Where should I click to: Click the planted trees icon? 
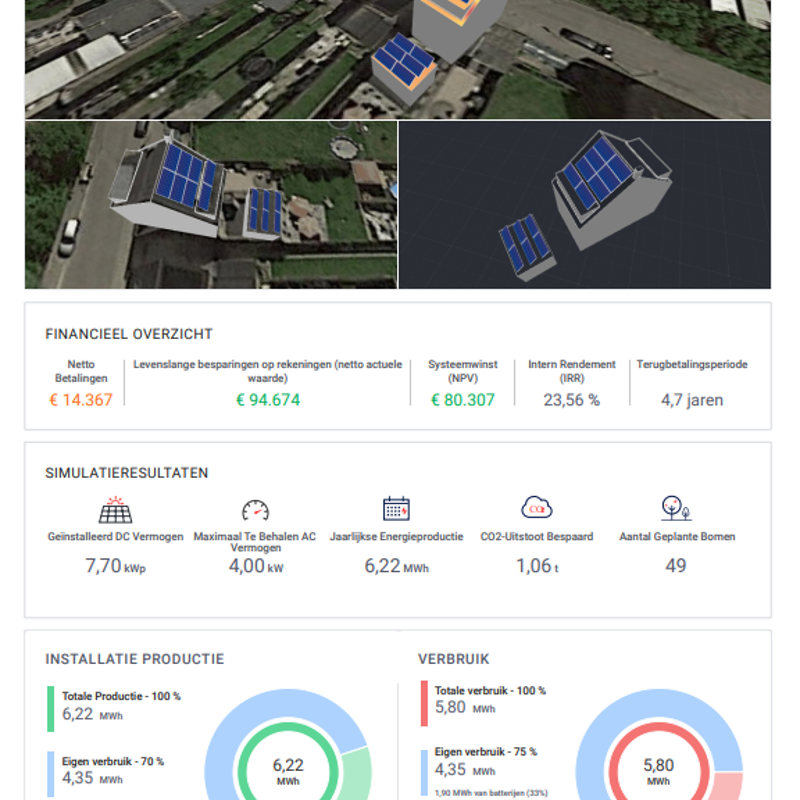(676, 508)
